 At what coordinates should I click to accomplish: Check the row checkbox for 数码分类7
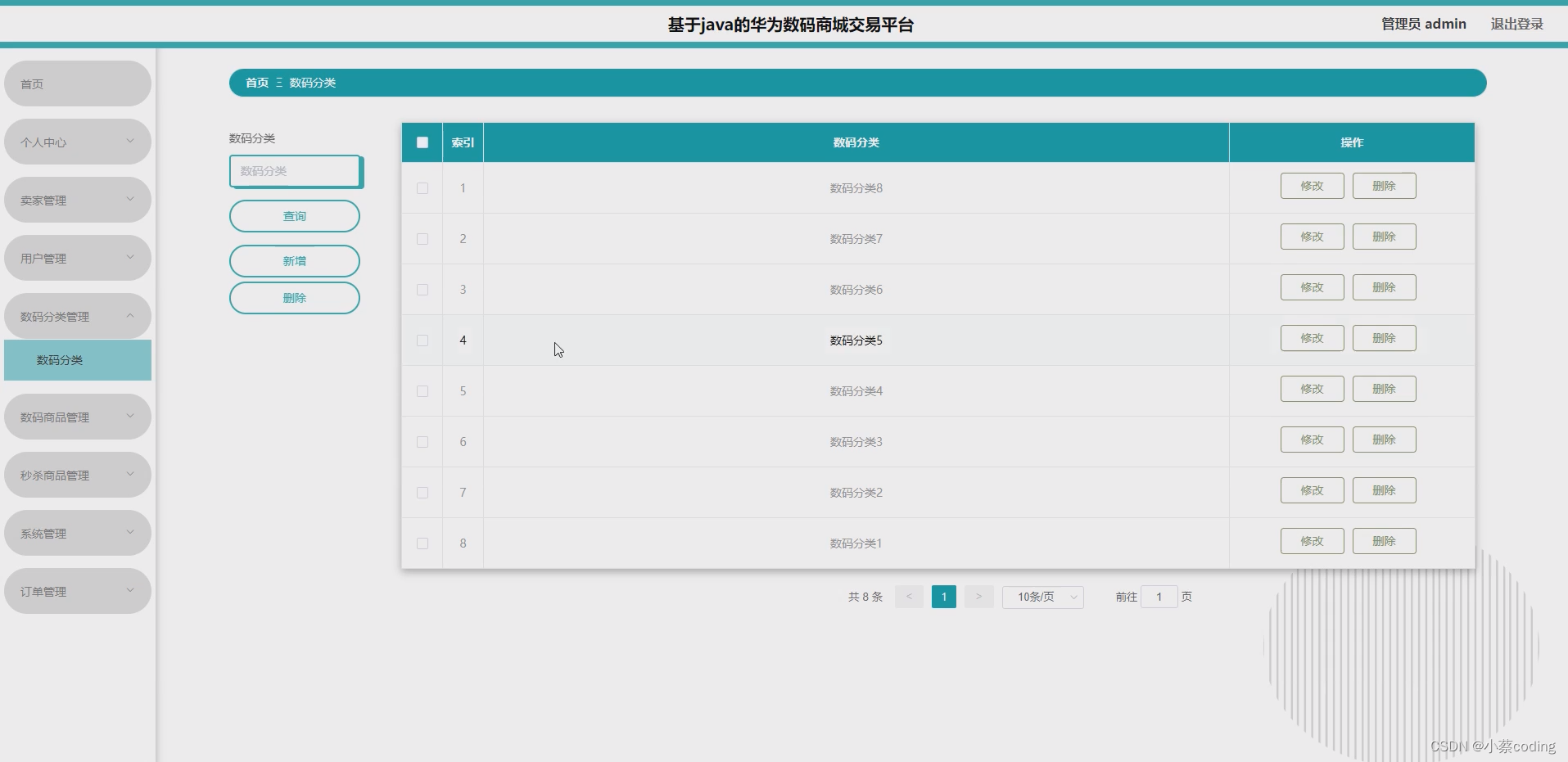pyautogui.click(x=423, y=239)
